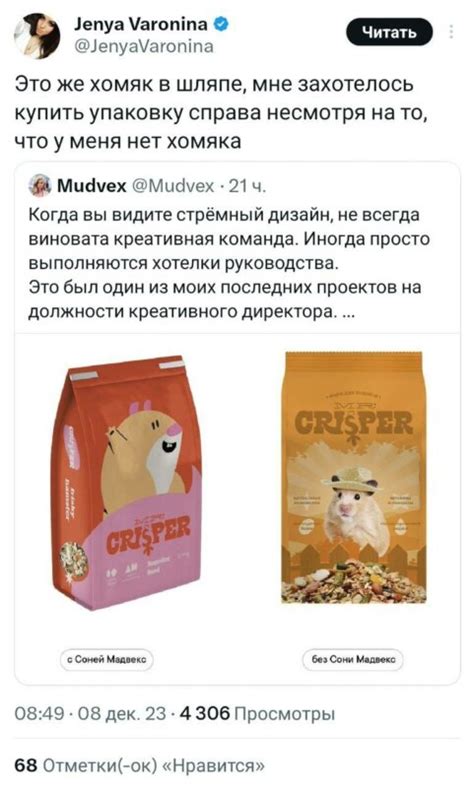The image size is (474, 788).
Task: Open the red Crisper package image
Action: click(127, 483)
